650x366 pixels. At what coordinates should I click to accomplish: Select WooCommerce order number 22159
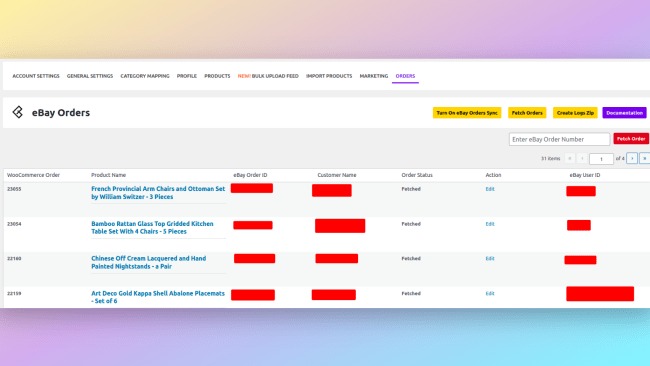tap(14, 293)
